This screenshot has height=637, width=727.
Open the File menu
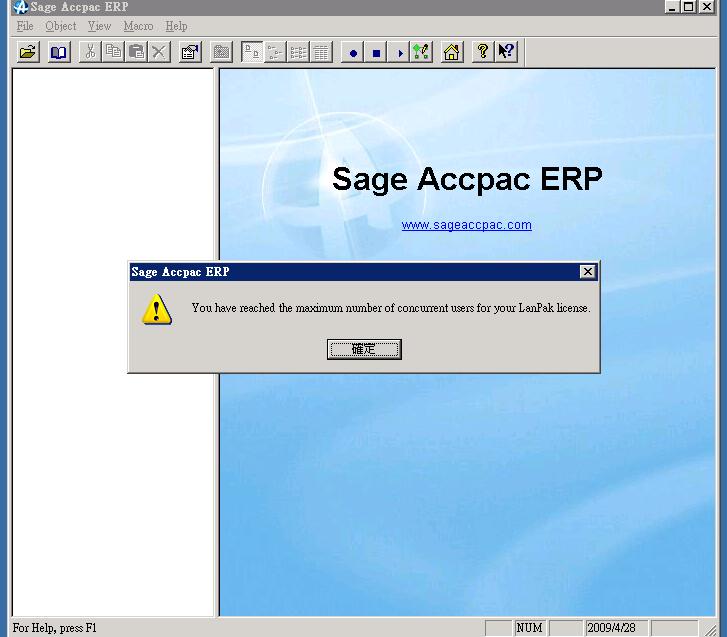point(25,26)
